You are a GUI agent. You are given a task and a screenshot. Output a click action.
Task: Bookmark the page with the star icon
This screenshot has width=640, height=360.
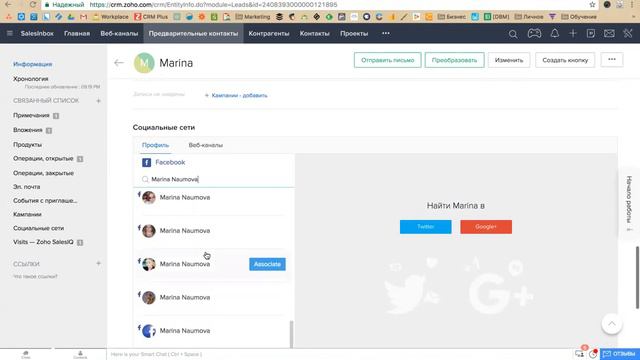tap(592, 4)
